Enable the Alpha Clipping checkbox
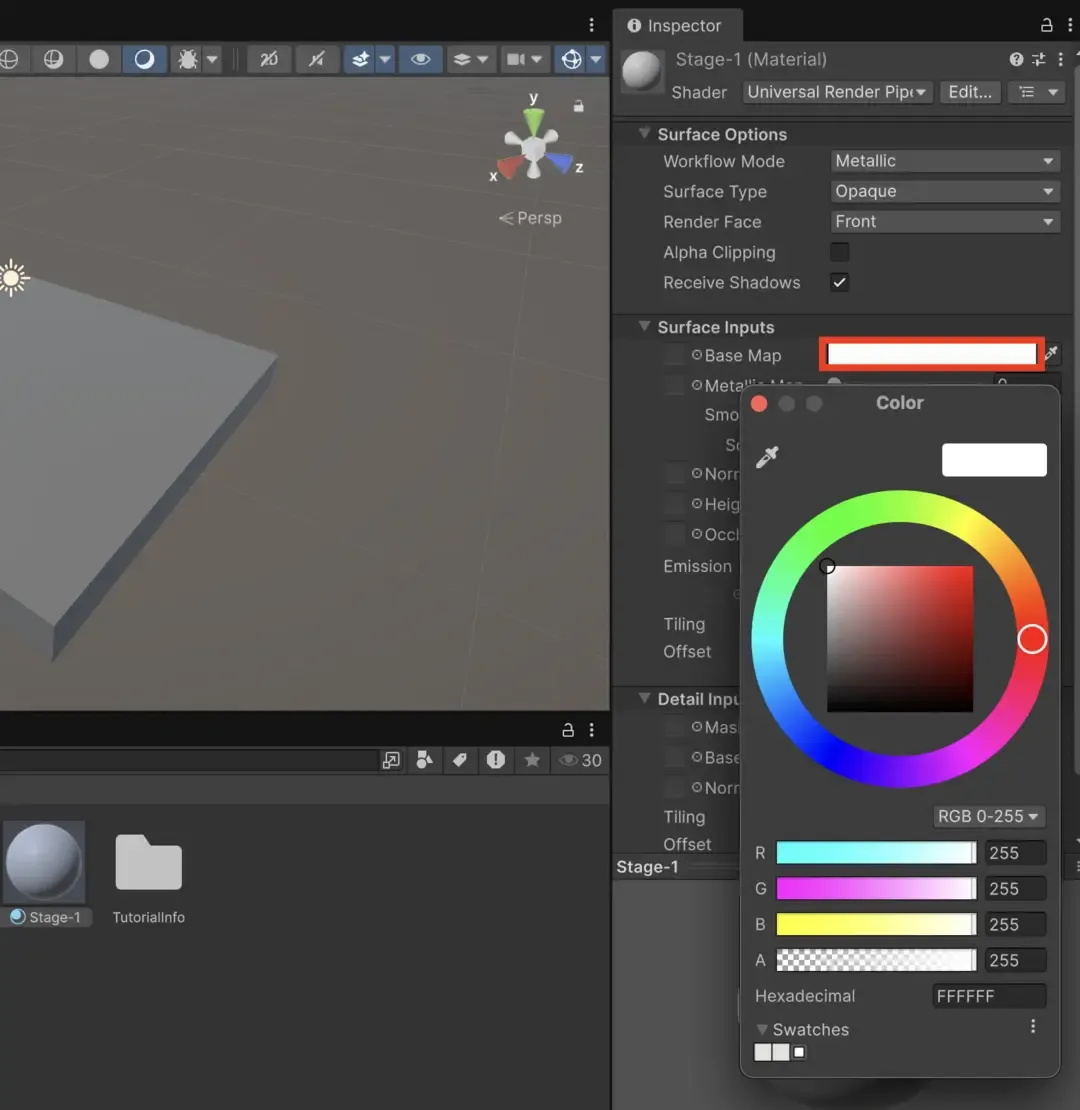1080x1110 pixels. coord(840,252)
